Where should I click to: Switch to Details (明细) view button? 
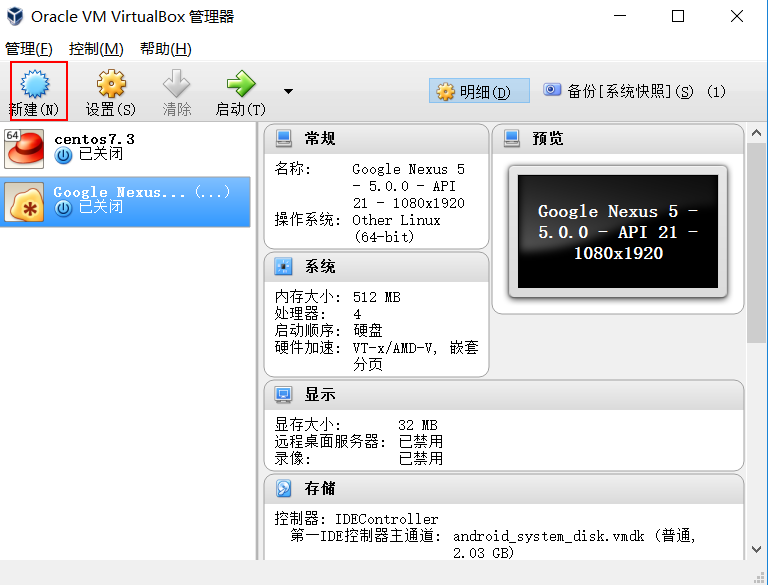click(x=479, y=91)
